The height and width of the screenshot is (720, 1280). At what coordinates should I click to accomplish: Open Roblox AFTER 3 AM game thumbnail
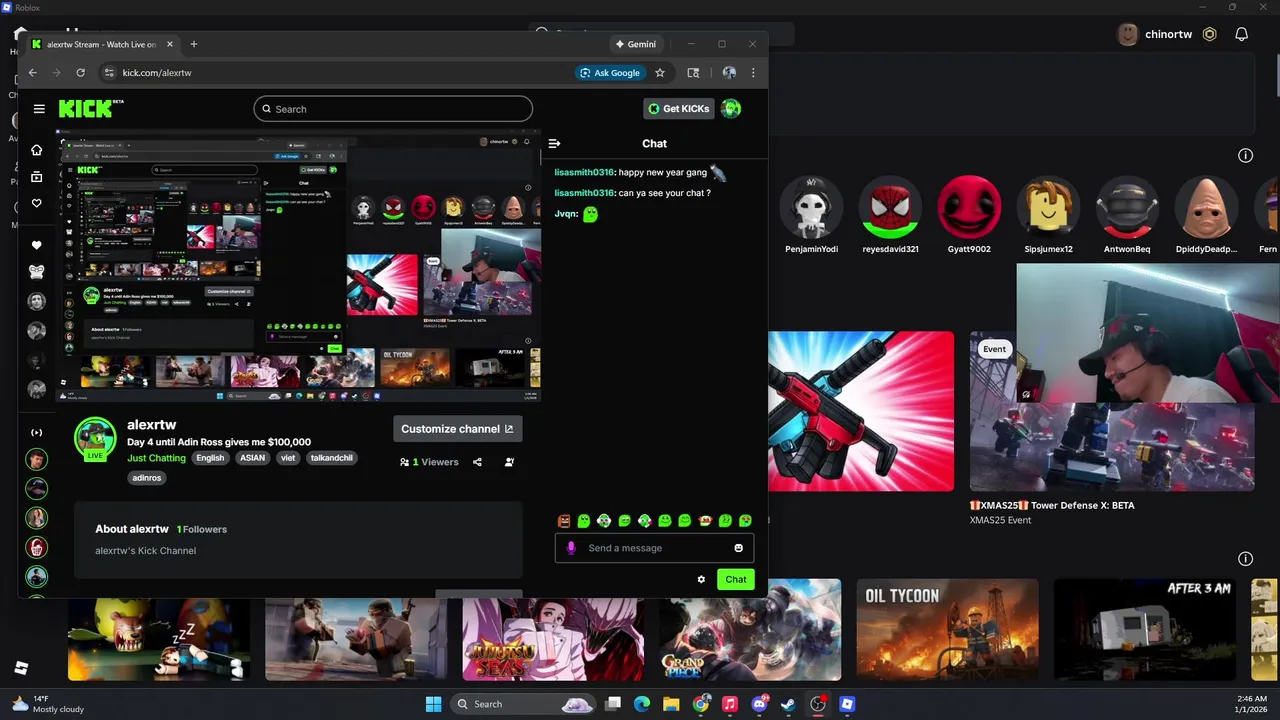pos(1144,630)
